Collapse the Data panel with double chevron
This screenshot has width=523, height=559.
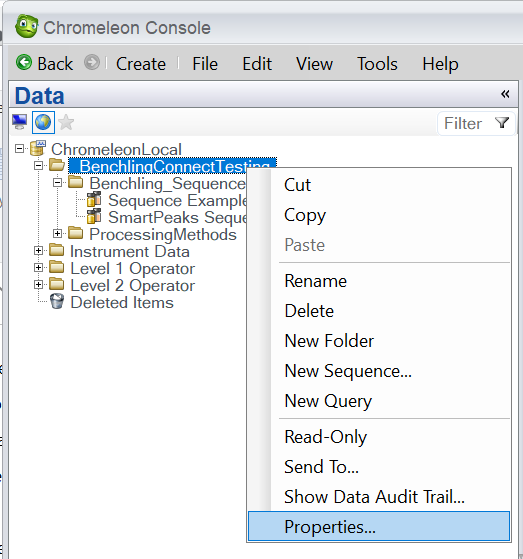(x=505, y=94)
